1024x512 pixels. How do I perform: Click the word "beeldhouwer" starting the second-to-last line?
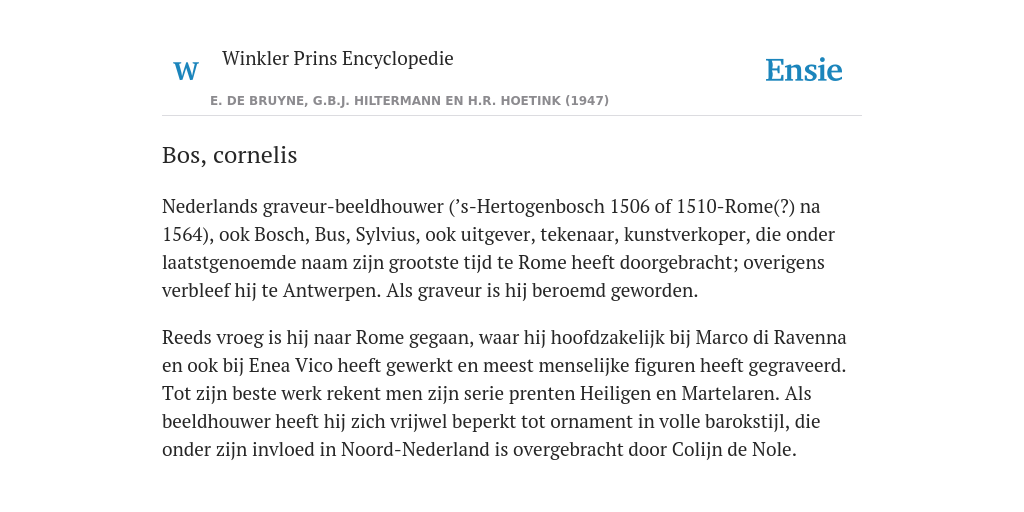tap(216, 423)
